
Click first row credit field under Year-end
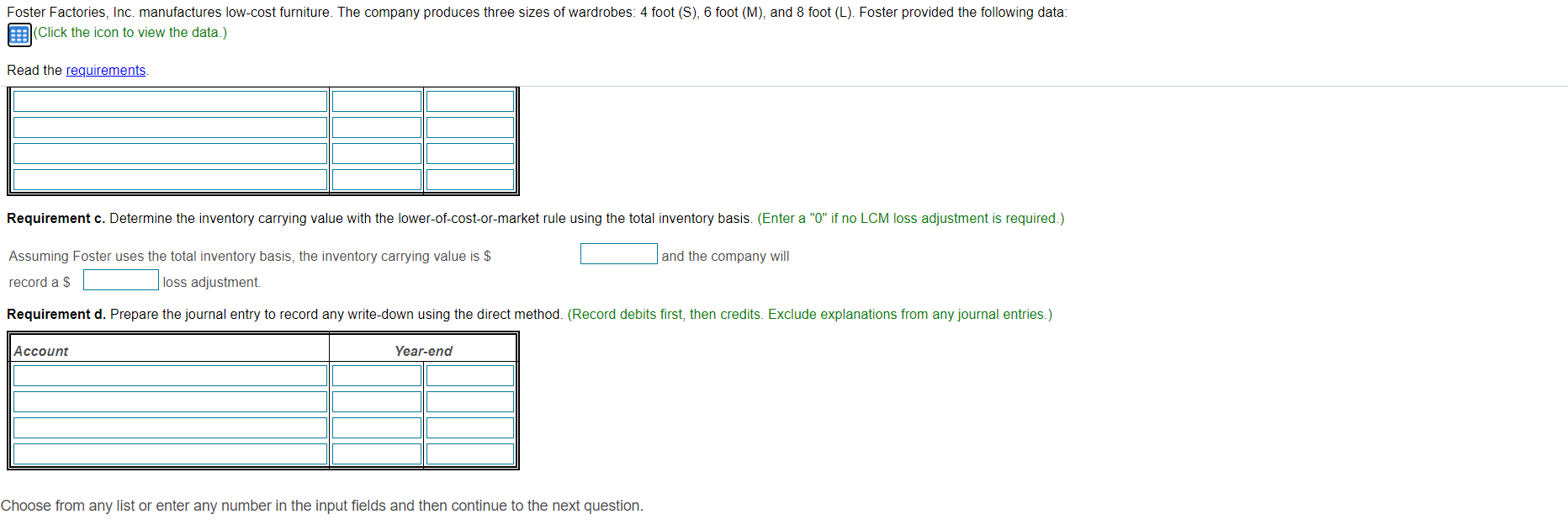coord(469,375)
